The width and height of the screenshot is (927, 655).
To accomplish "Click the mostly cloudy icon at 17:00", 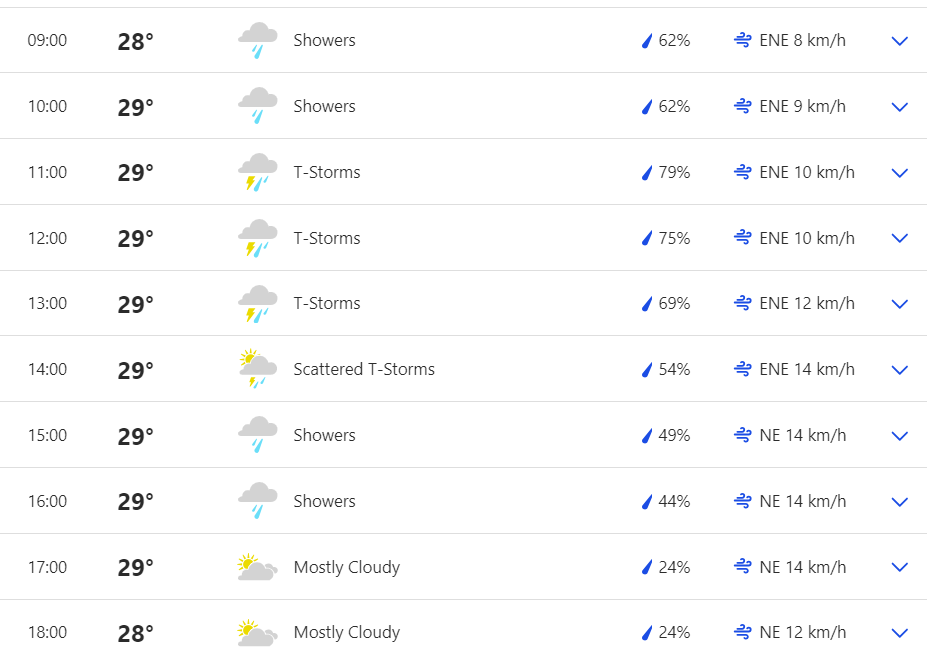I will 257,567.
